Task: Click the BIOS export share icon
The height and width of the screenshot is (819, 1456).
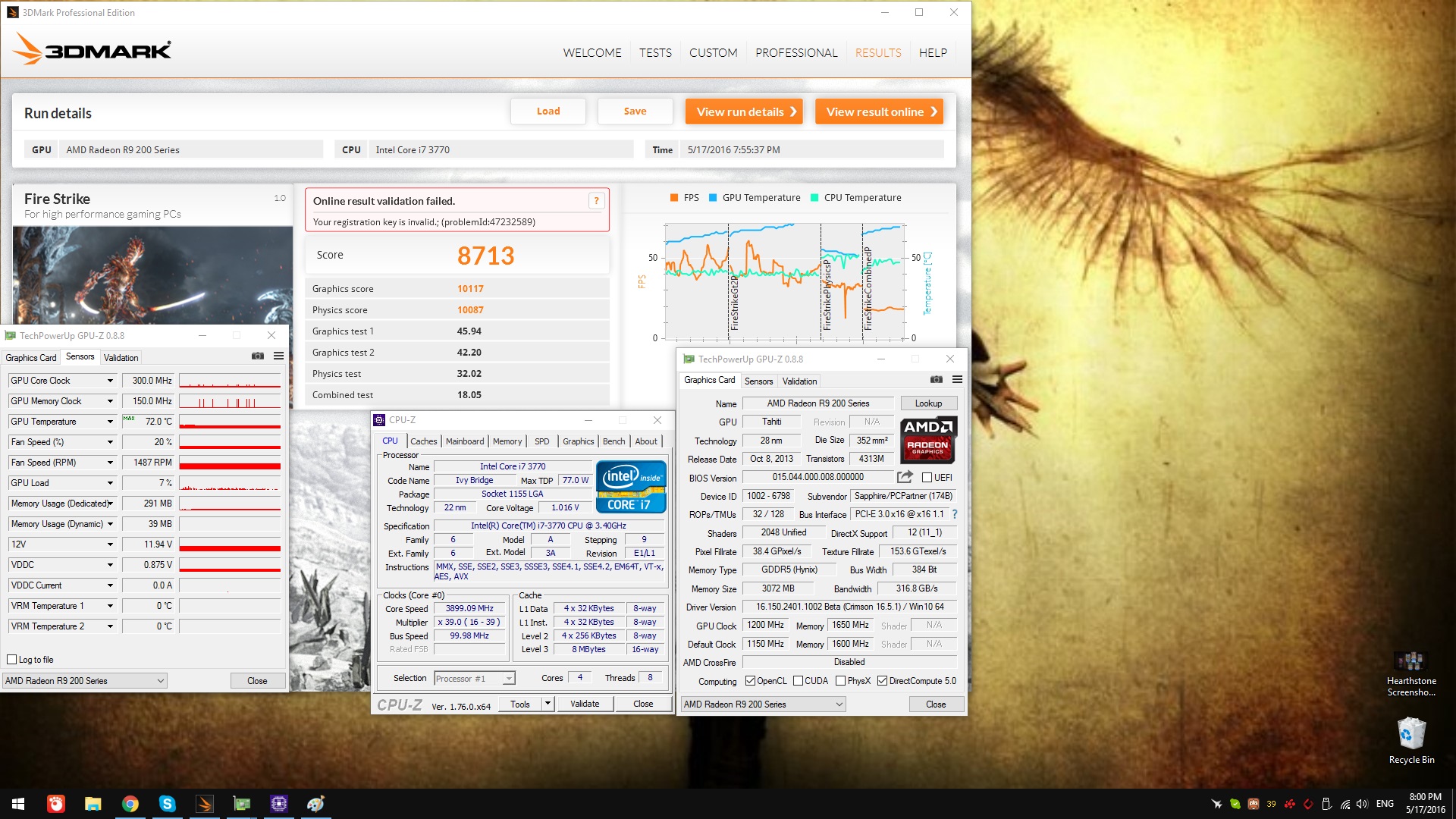Action: [x=904, y=477]
